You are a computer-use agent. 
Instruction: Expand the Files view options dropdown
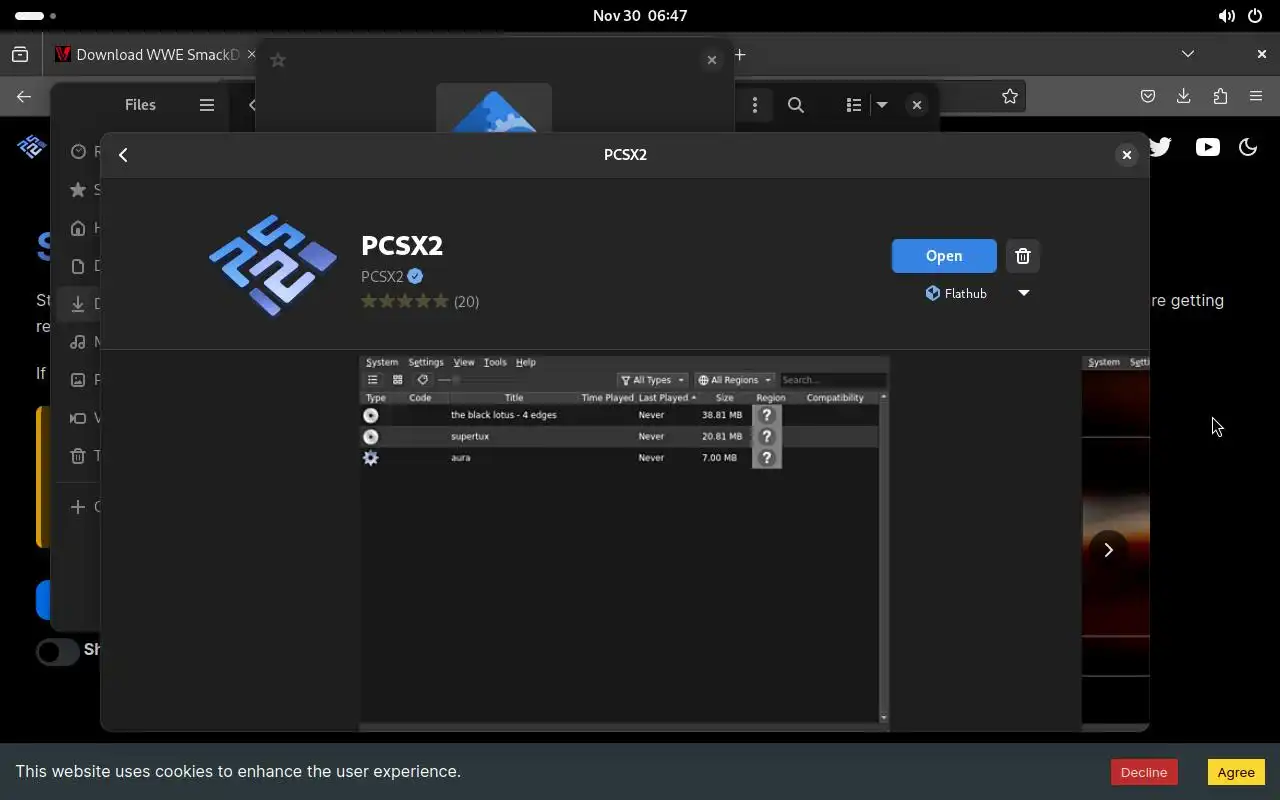click(x=882, y=105)
